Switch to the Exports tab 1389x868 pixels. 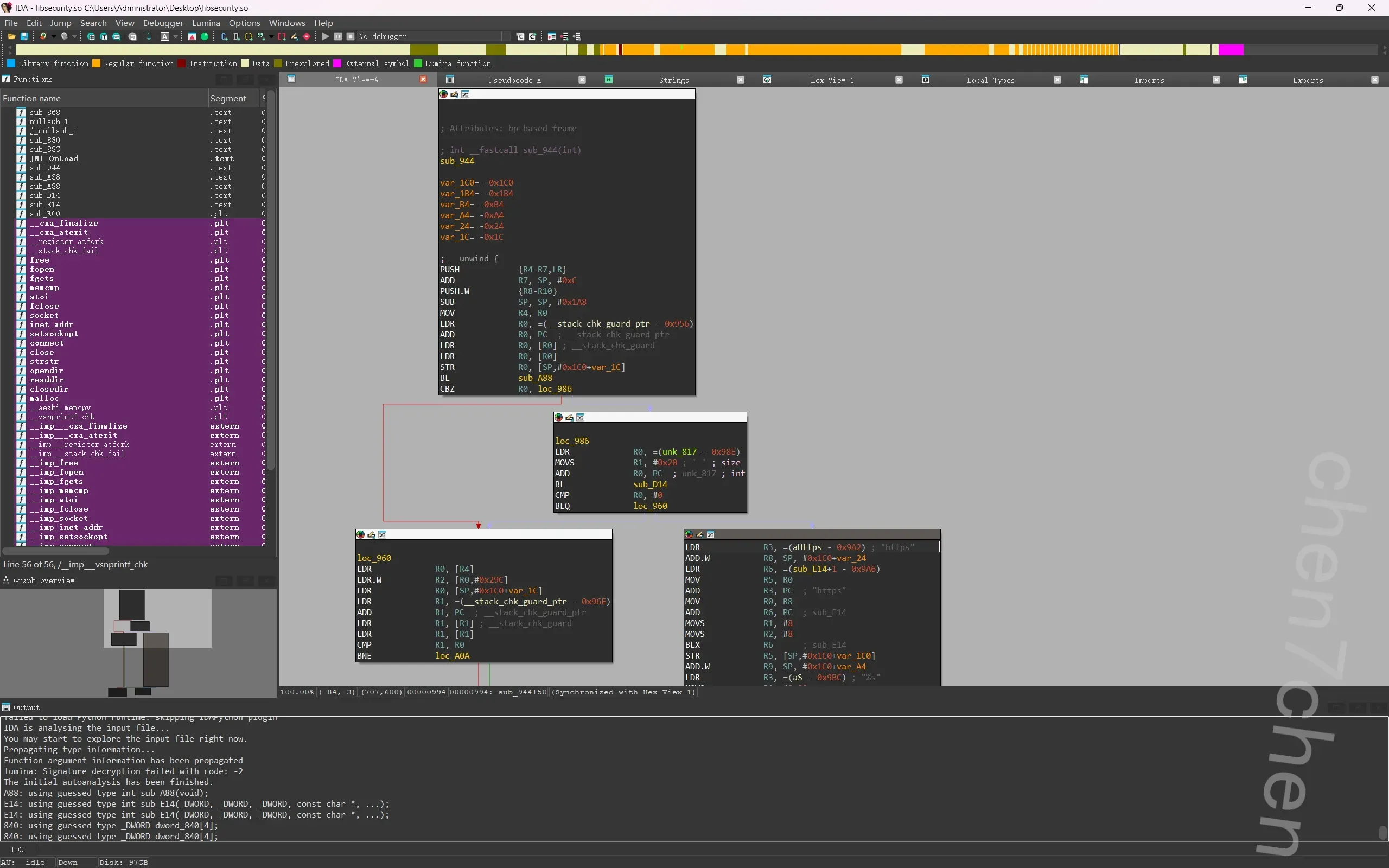tap(1308, 80)
